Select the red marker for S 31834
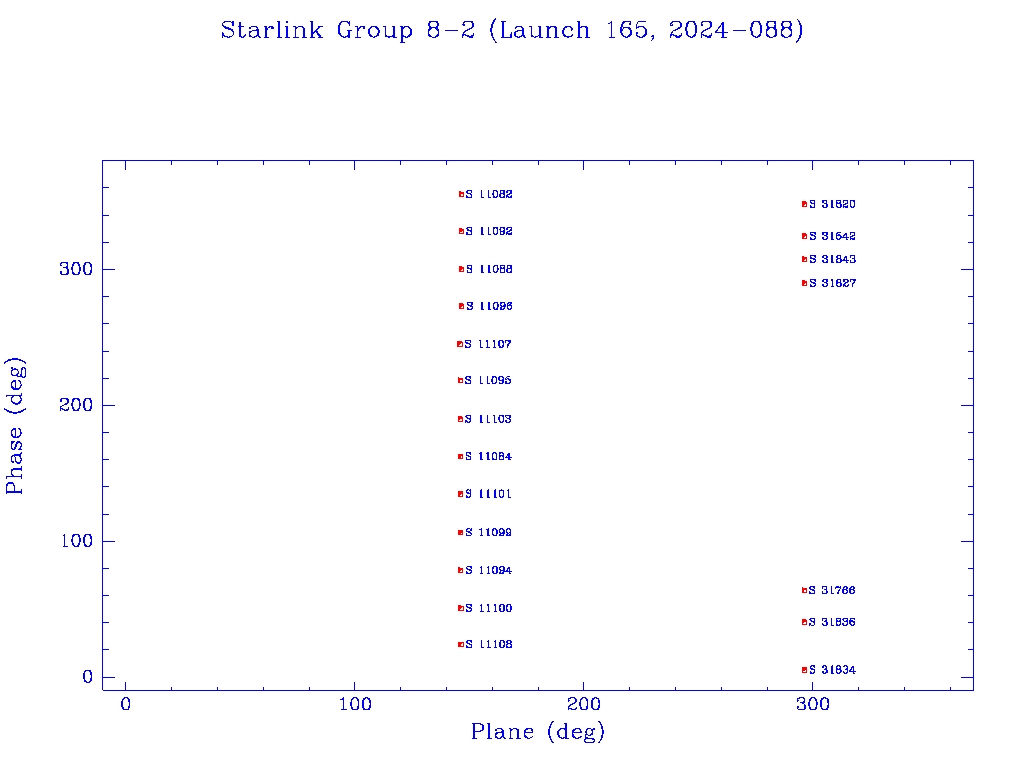Screen dimensions: 1024x768 (804, 670)
